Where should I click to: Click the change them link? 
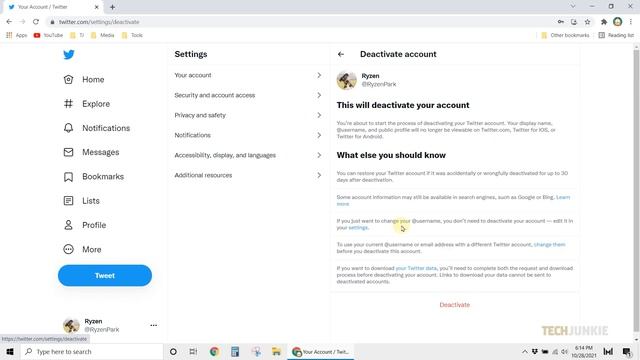pyautogui.click(x=549, y=244)
